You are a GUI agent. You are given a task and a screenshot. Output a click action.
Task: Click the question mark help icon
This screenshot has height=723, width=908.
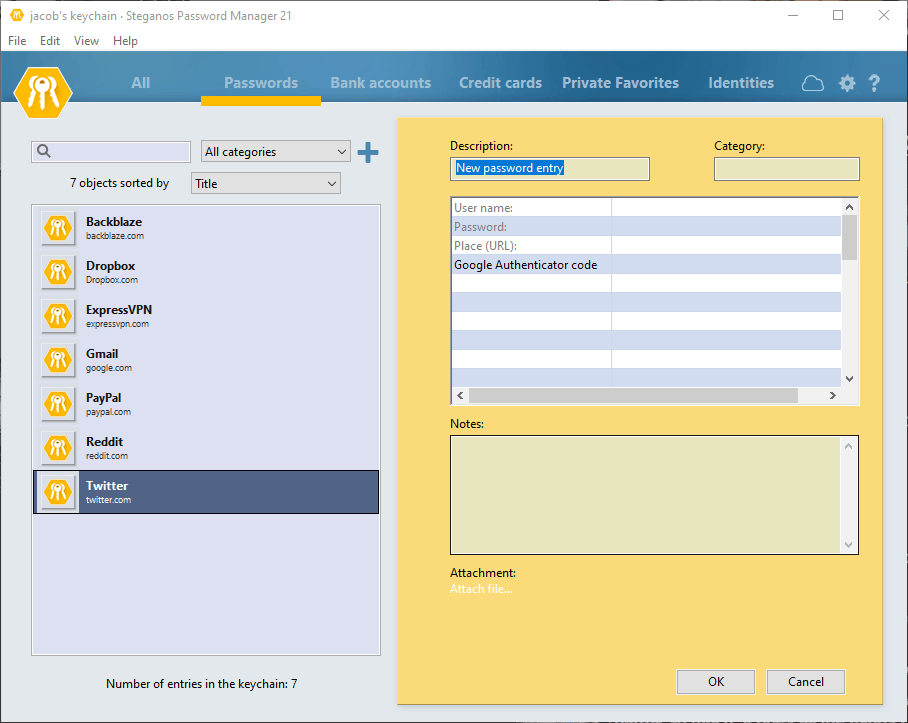[x=874, y=83]
